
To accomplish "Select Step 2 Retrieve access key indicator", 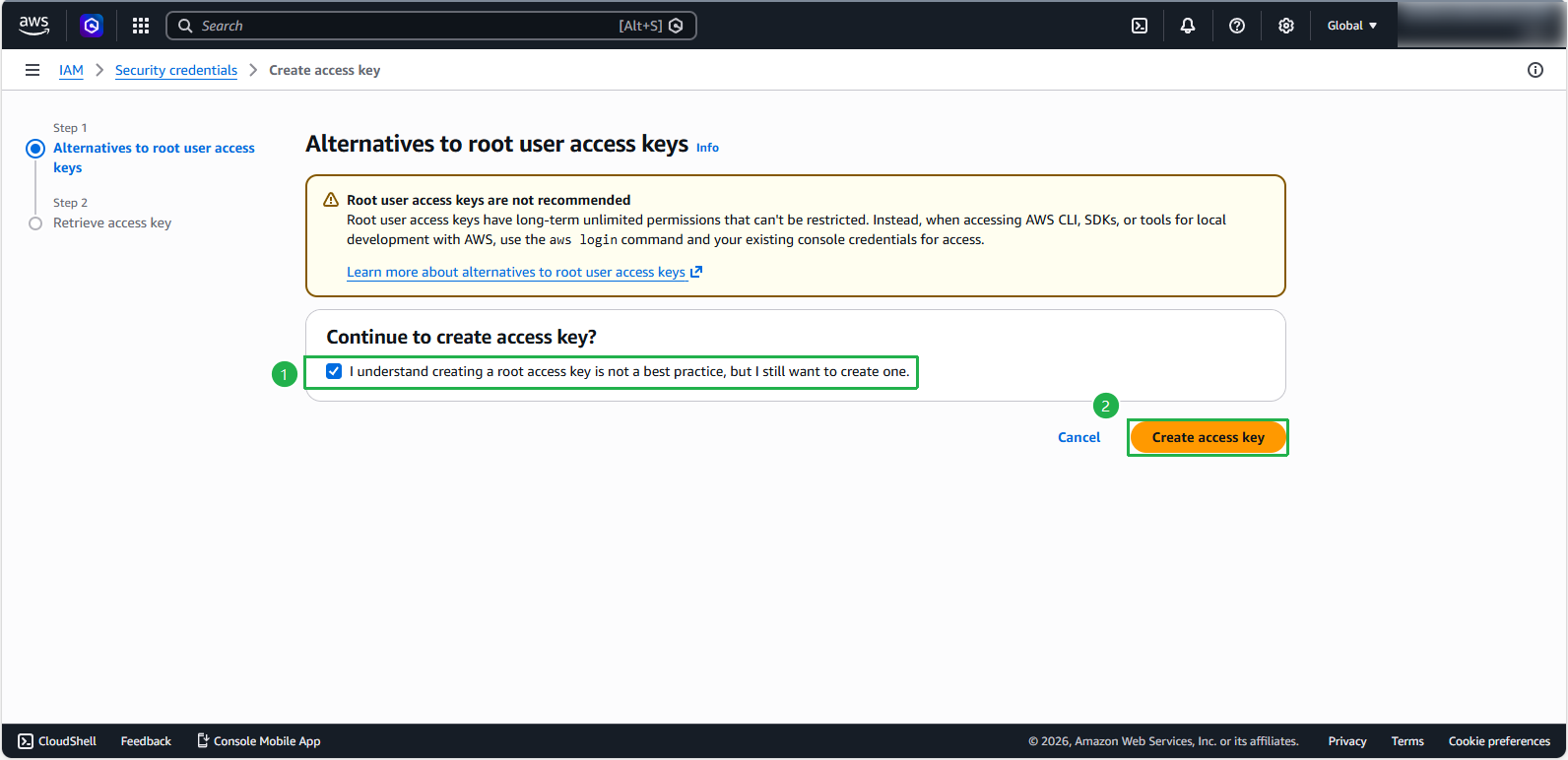I will [x=35, y=223].
